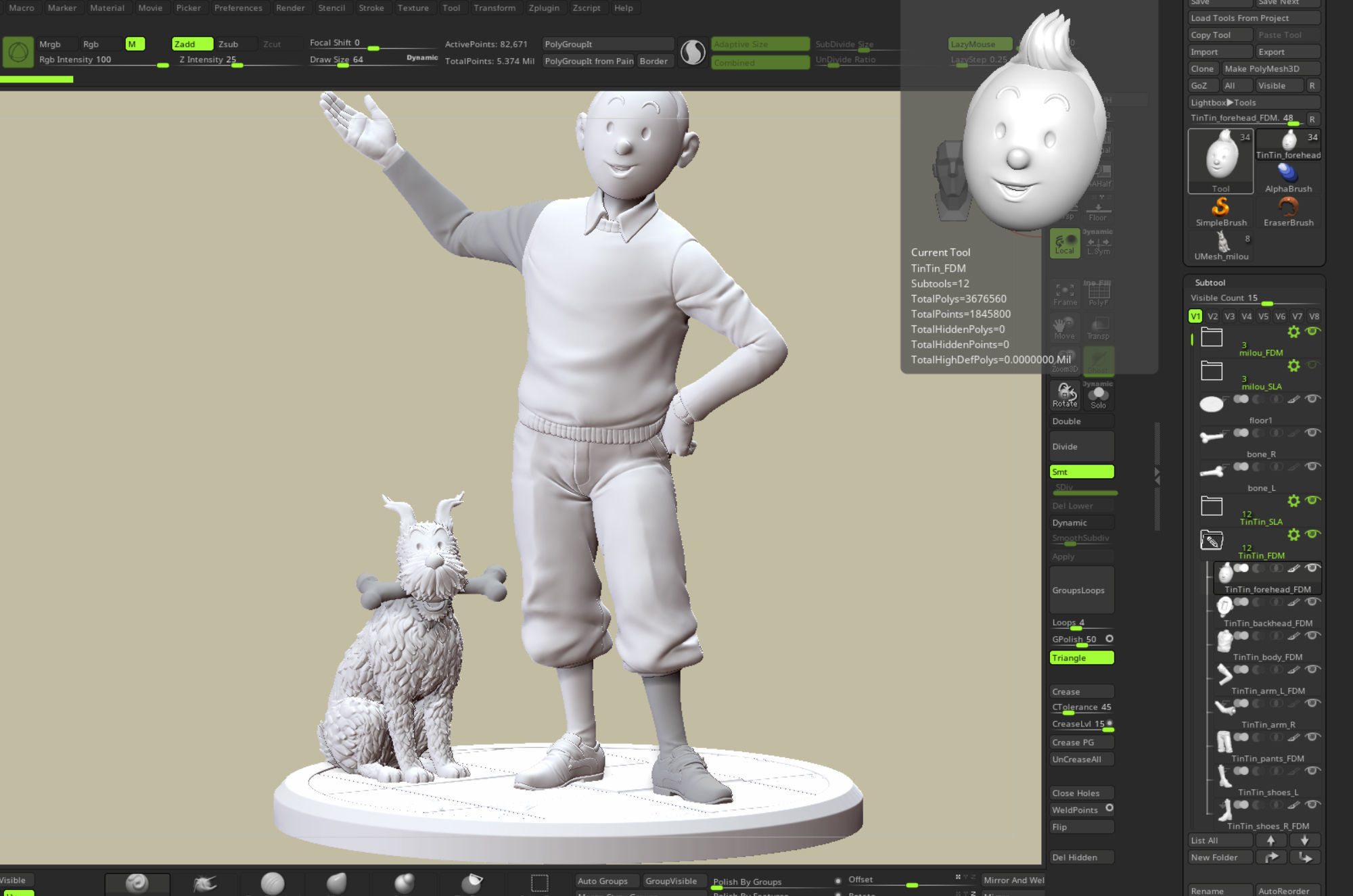The width and height of the screenshot is (1353, 896).
Task: Expand the milou_SLA subtool folder
Action: (x=1212, y=371)
